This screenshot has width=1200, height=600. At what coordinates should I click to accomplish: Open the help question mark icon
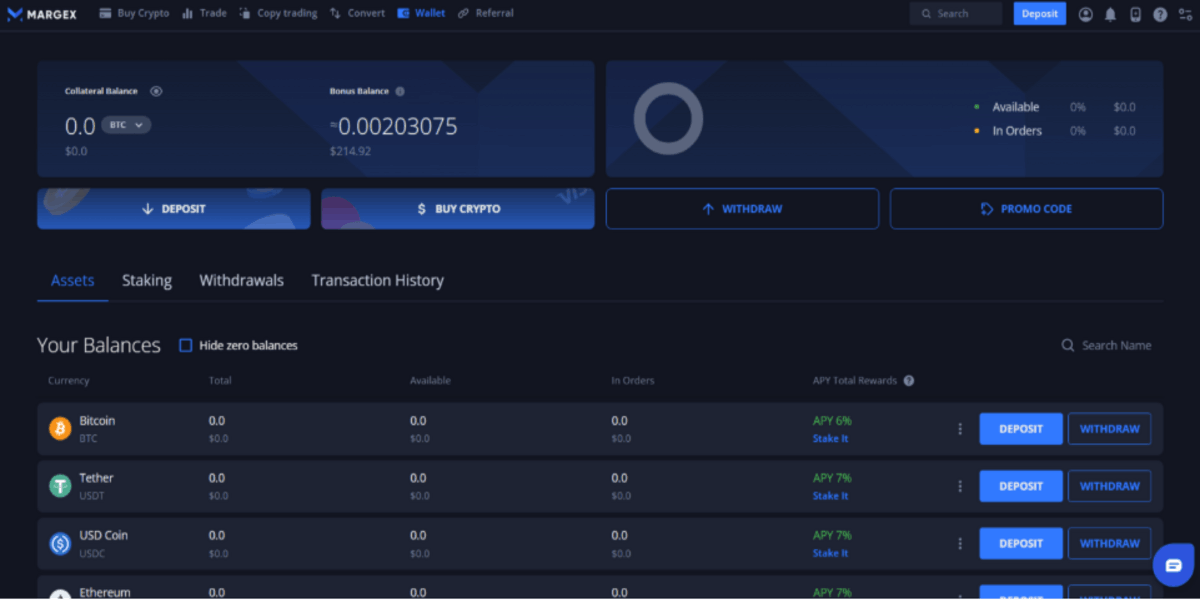pos(1159,13)
